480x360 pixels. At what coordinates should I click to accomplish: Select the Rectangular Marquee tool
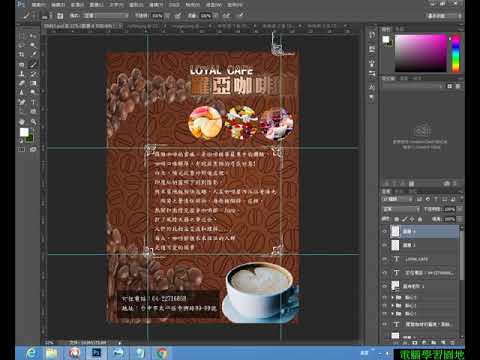[x=22, y=36]
